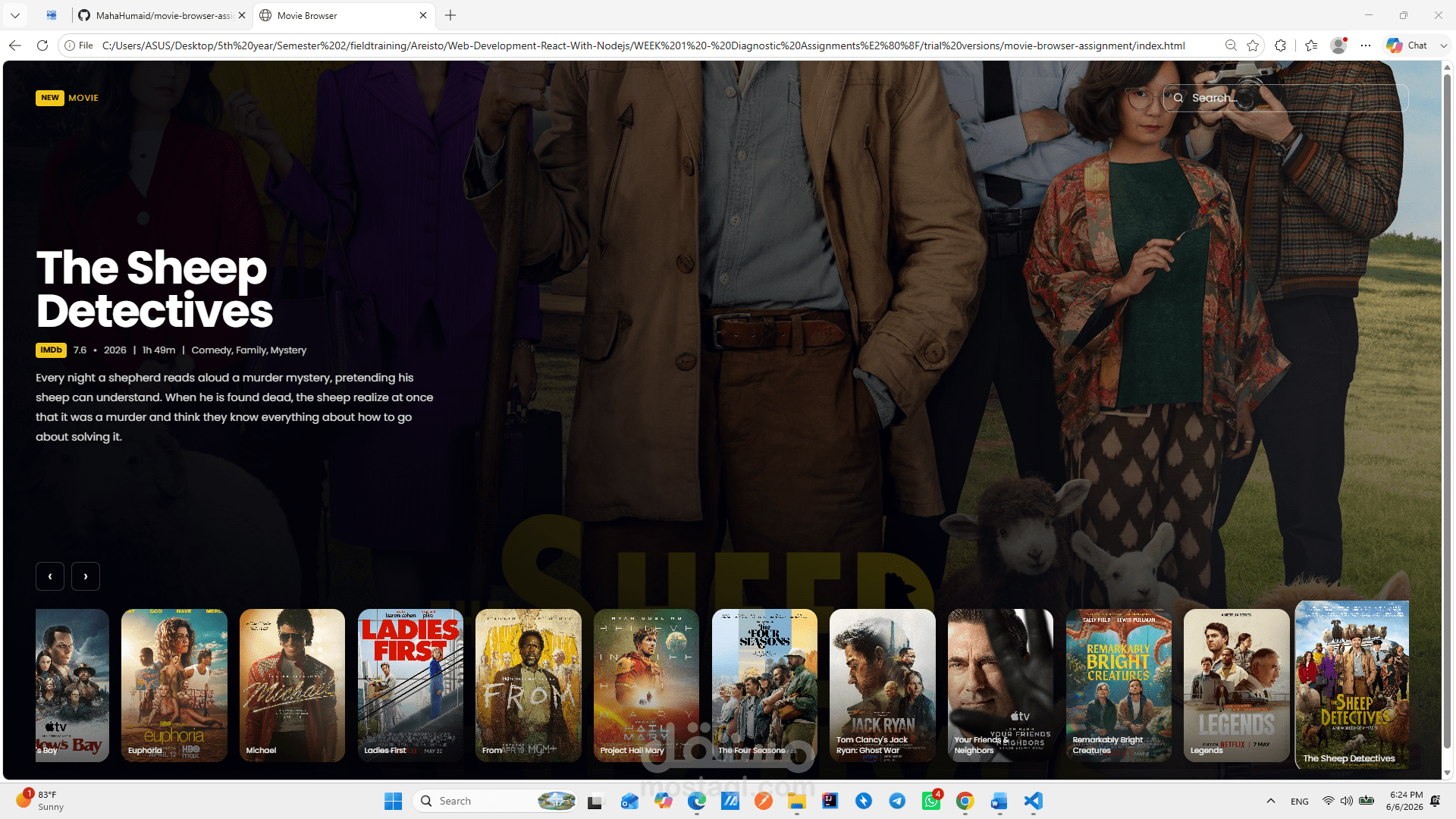Open Copilot Chat in the browser toolbar
1456x819 pixels.
1407,45
